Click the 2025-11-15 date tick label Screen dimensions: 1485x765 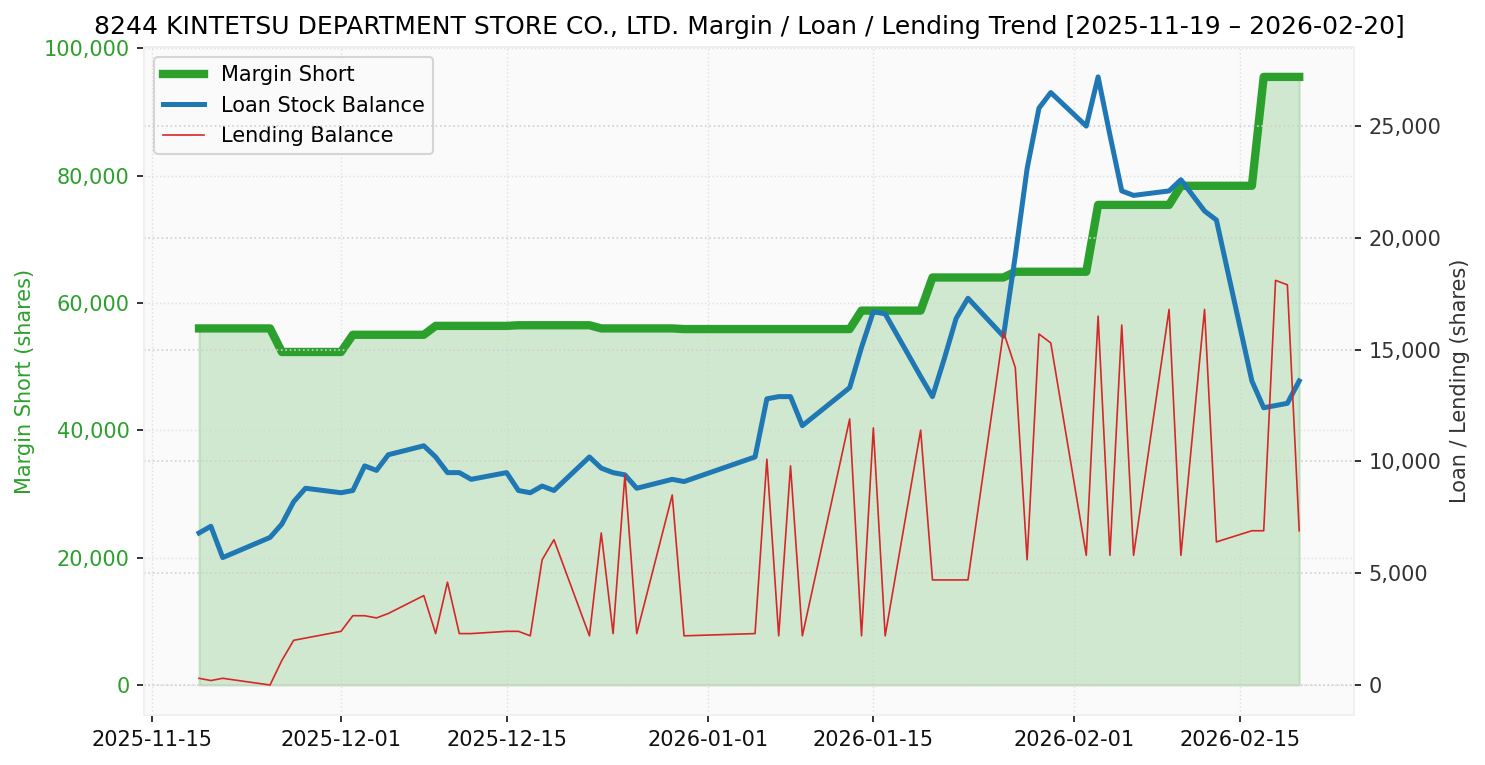pos(152,739)
